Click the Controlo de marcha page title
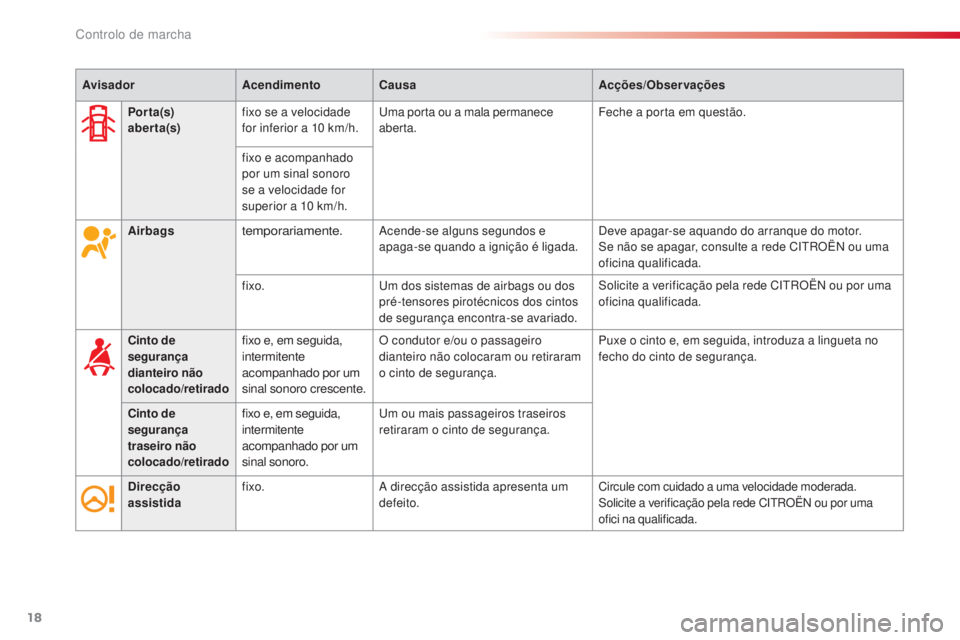 pos(133,35)
